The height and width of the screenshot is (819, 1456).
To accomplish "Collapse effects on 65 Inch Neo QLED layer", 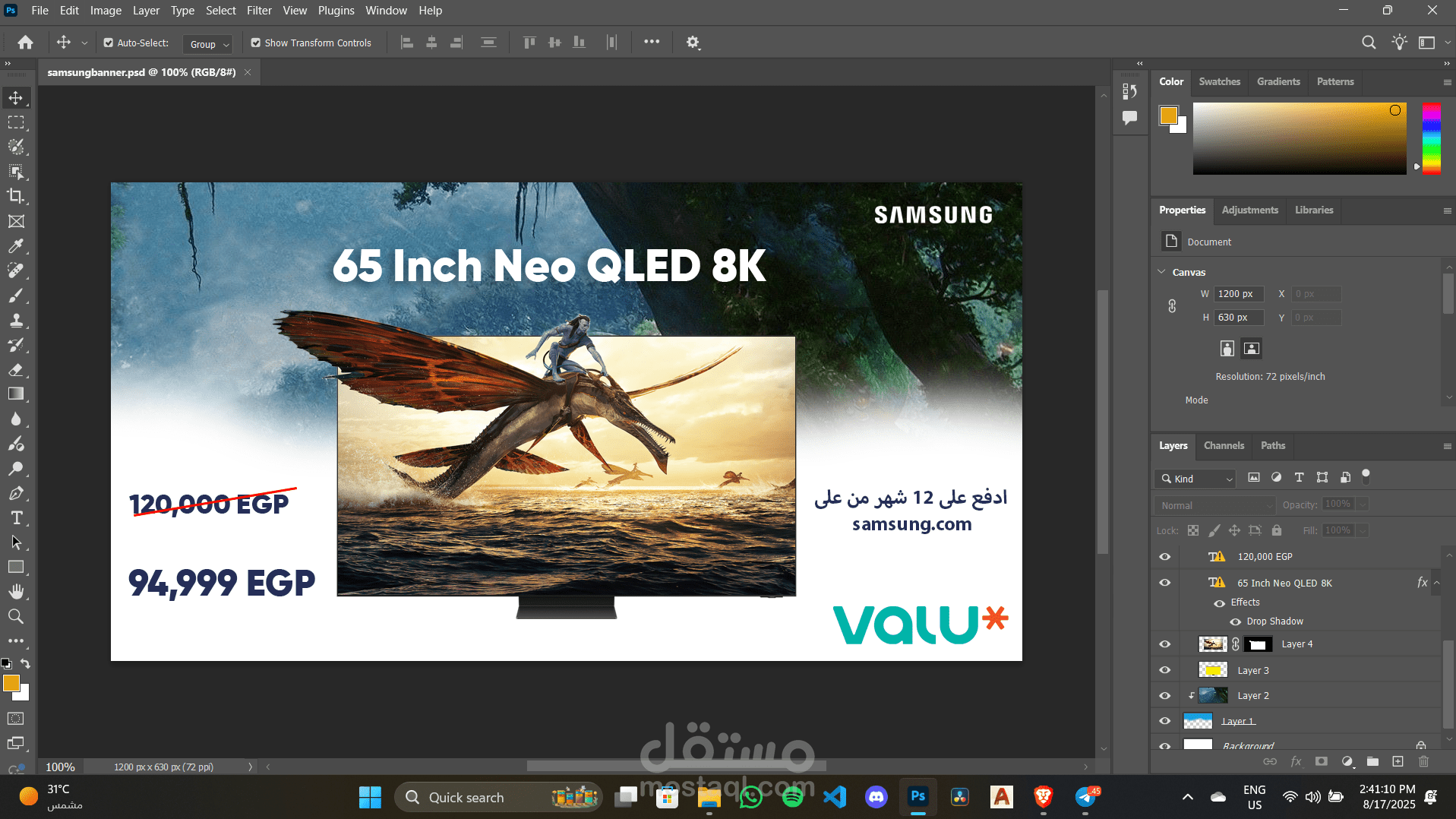I will pos(1436,583).
